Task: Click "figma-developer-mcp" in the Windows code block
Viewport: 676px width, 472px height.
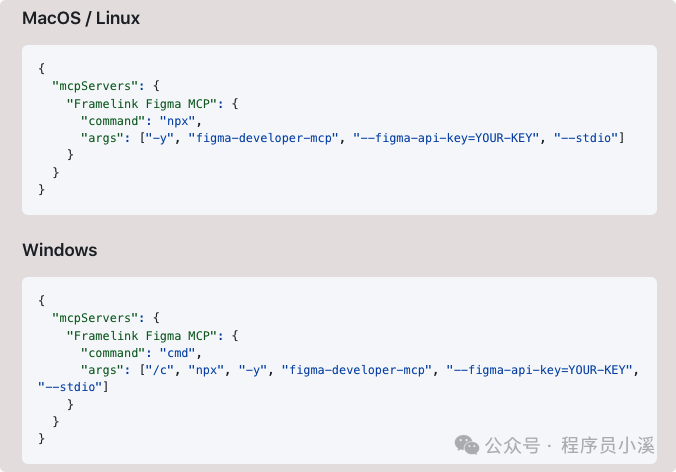Action: [358, 370]
